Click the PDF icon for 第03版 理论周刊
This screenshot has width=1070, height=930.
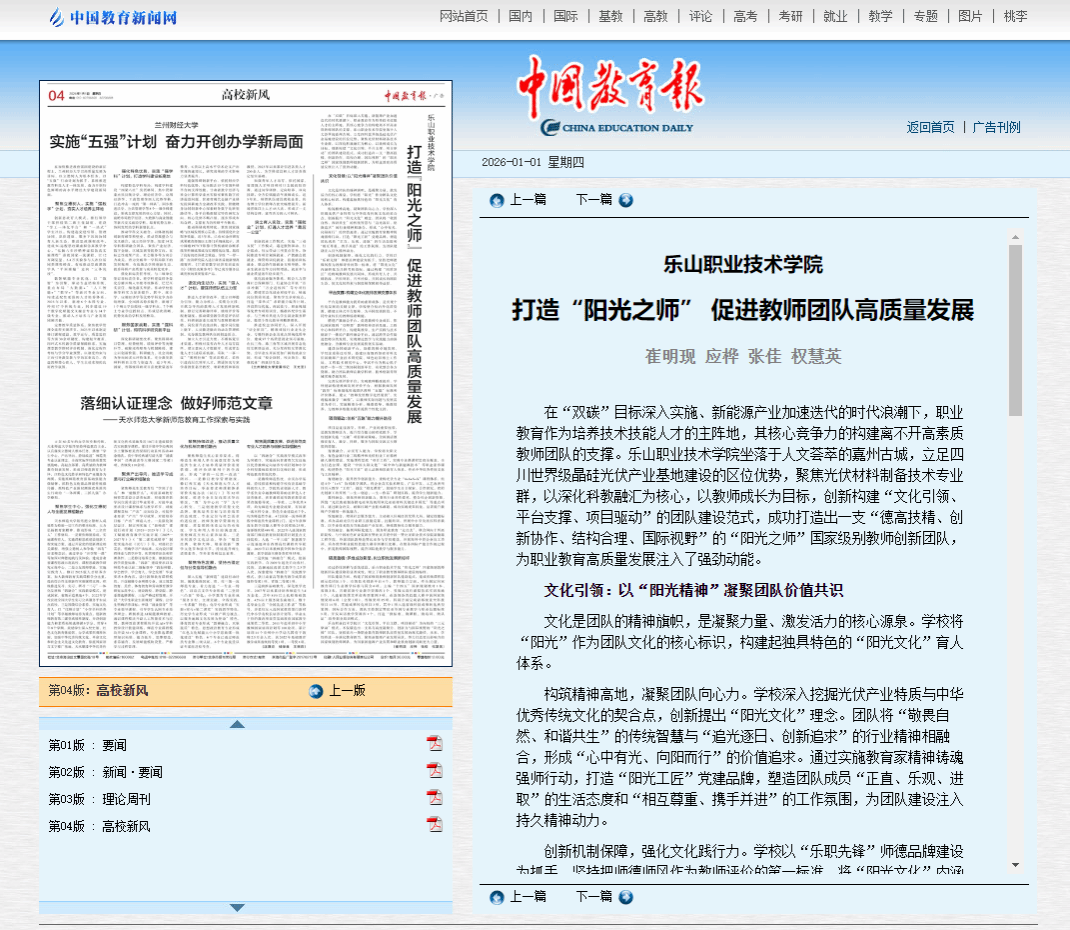tap(434, 798)
